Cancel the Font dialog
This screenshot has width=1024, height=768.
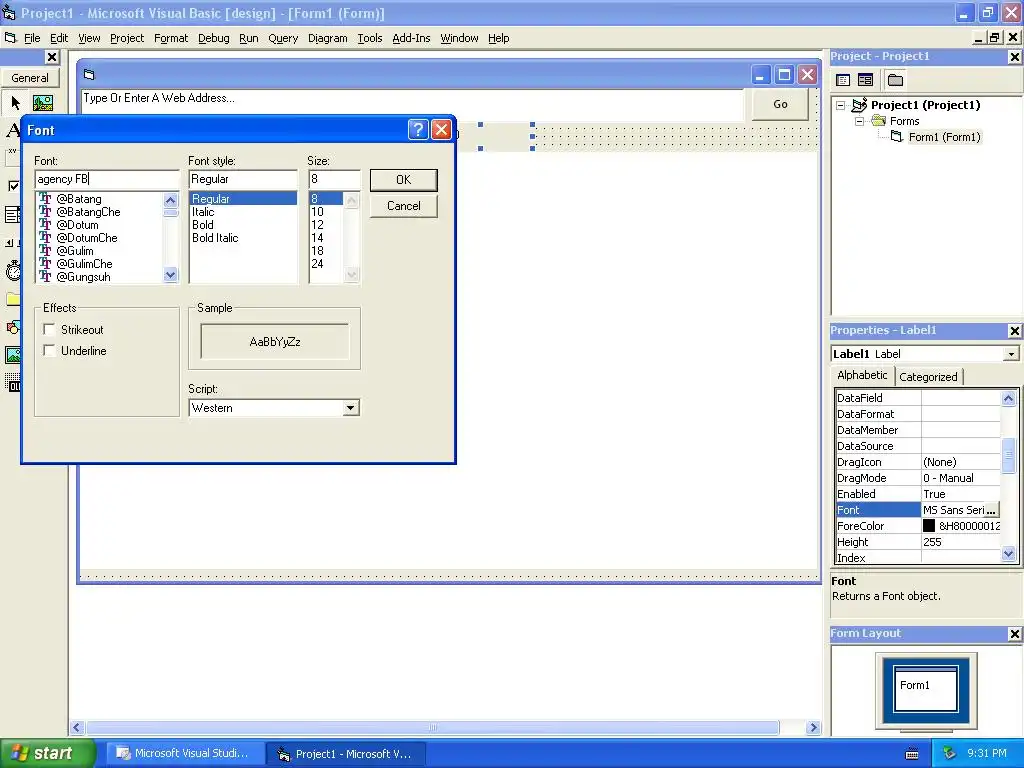404,206
